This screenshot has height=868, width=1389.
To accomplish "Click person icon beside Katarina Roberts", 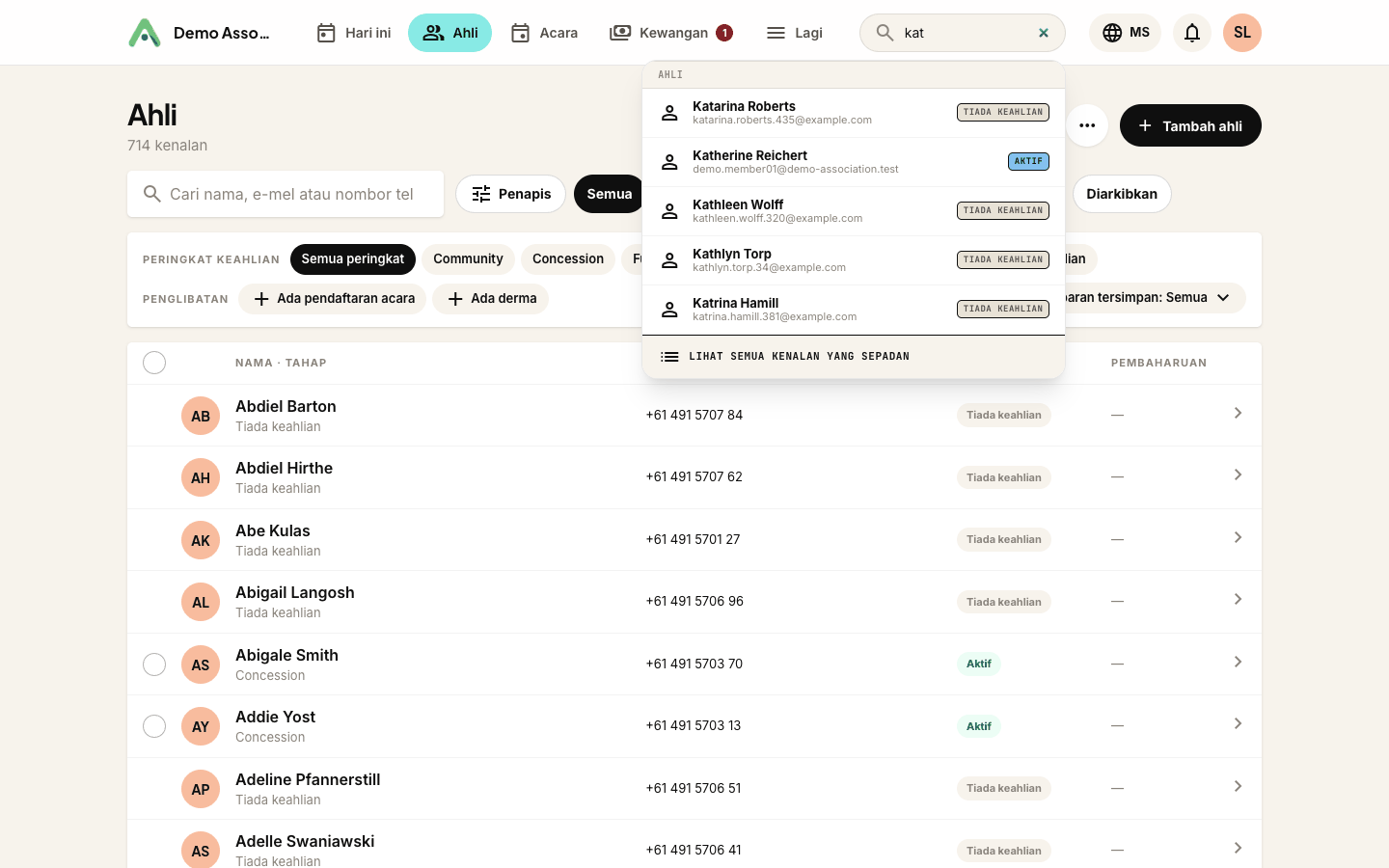I will tap(669, 113).
